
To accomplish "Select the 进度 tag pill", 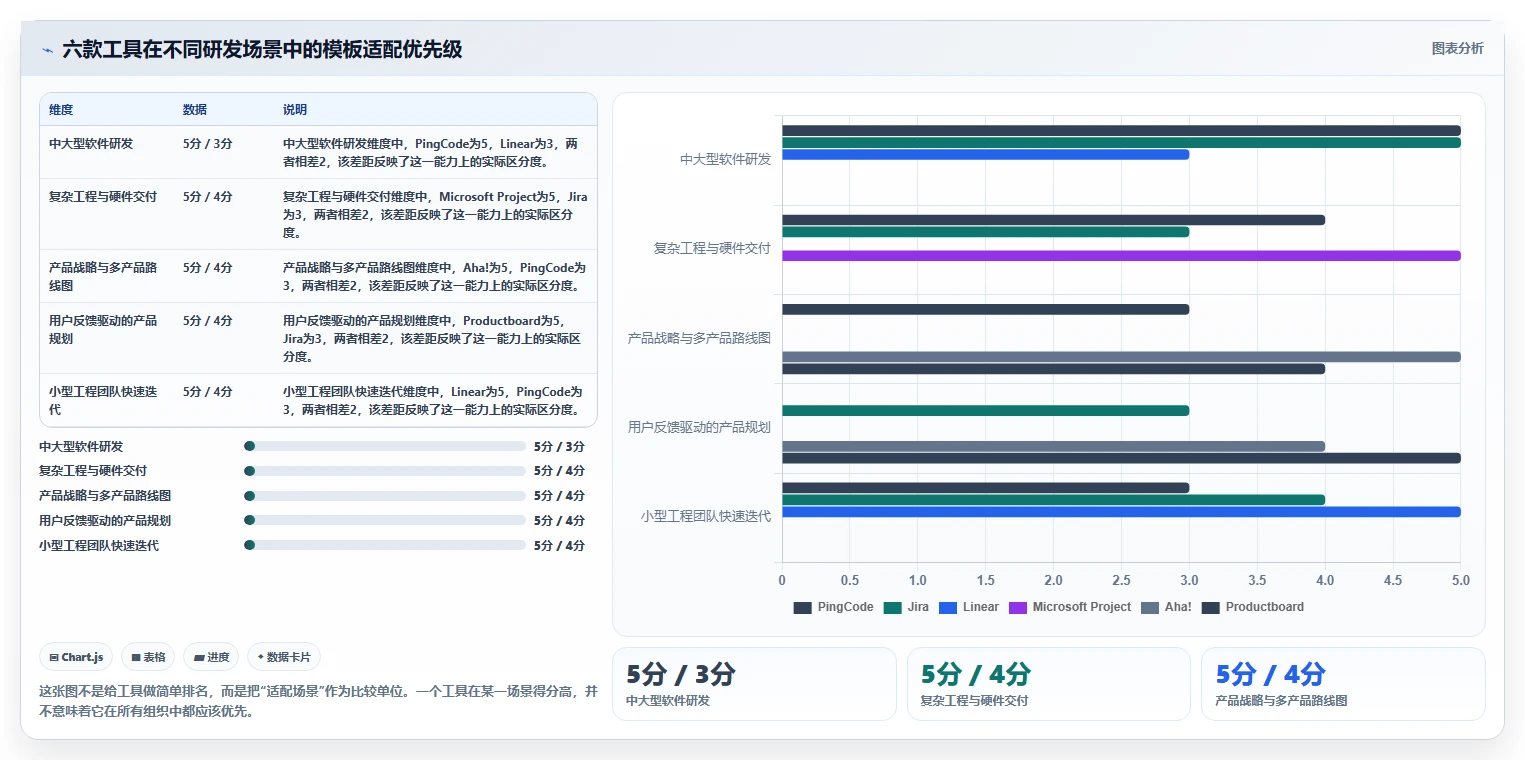I will tap(211, 657).
